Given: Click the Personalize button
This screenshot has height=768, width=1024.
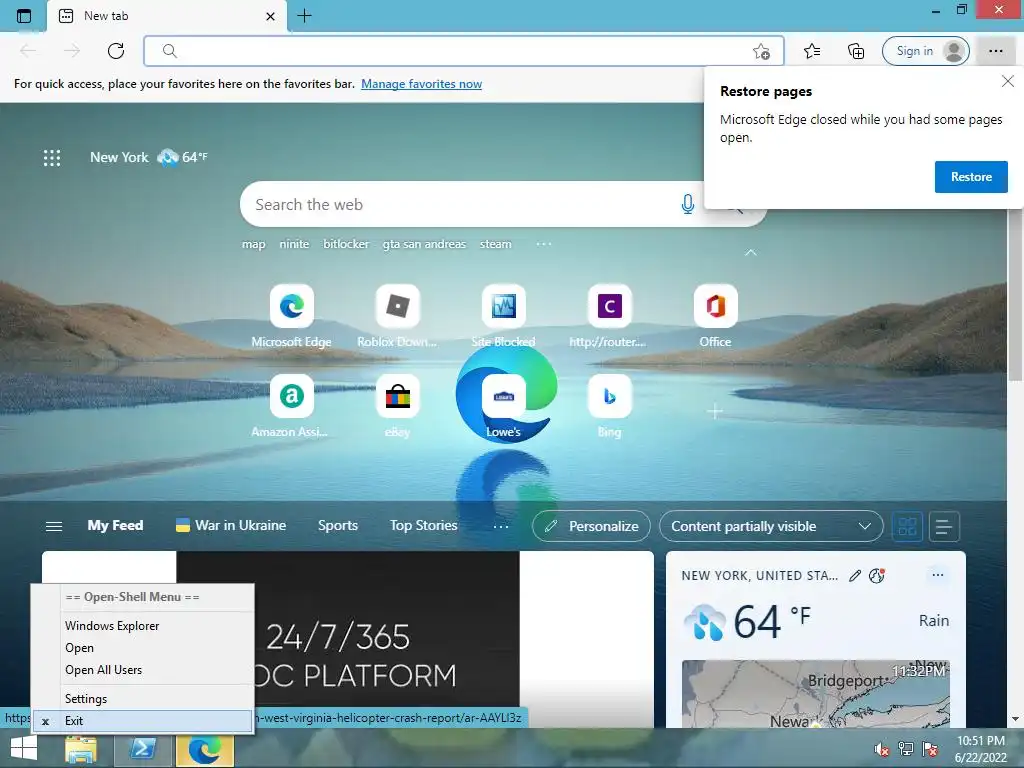Looking at the screenshot, I should coord(591,526).
